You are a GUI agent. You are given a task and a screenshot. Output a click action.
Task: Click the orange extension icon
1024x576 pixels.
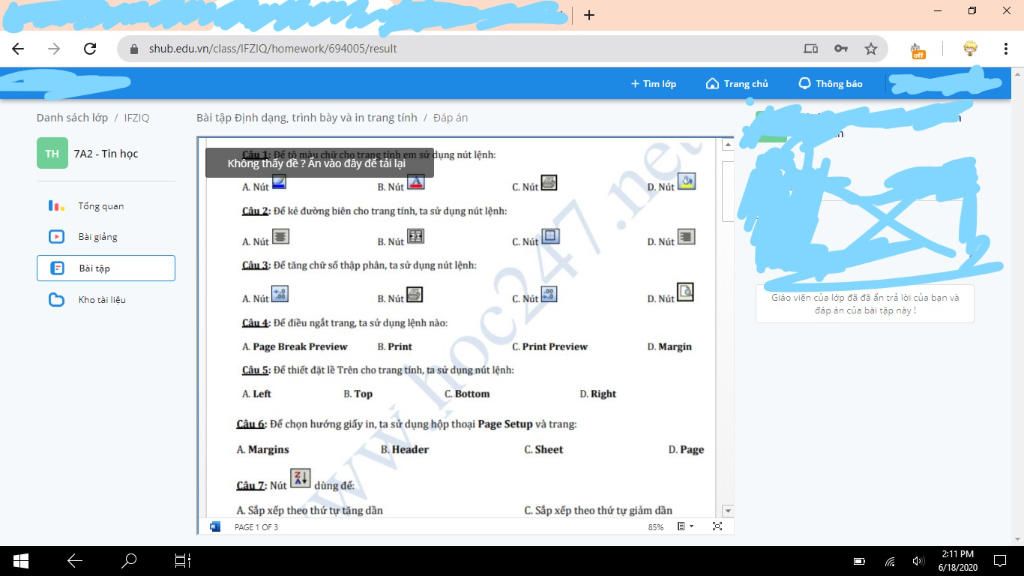pyautogui.click(x=918, y=50)
